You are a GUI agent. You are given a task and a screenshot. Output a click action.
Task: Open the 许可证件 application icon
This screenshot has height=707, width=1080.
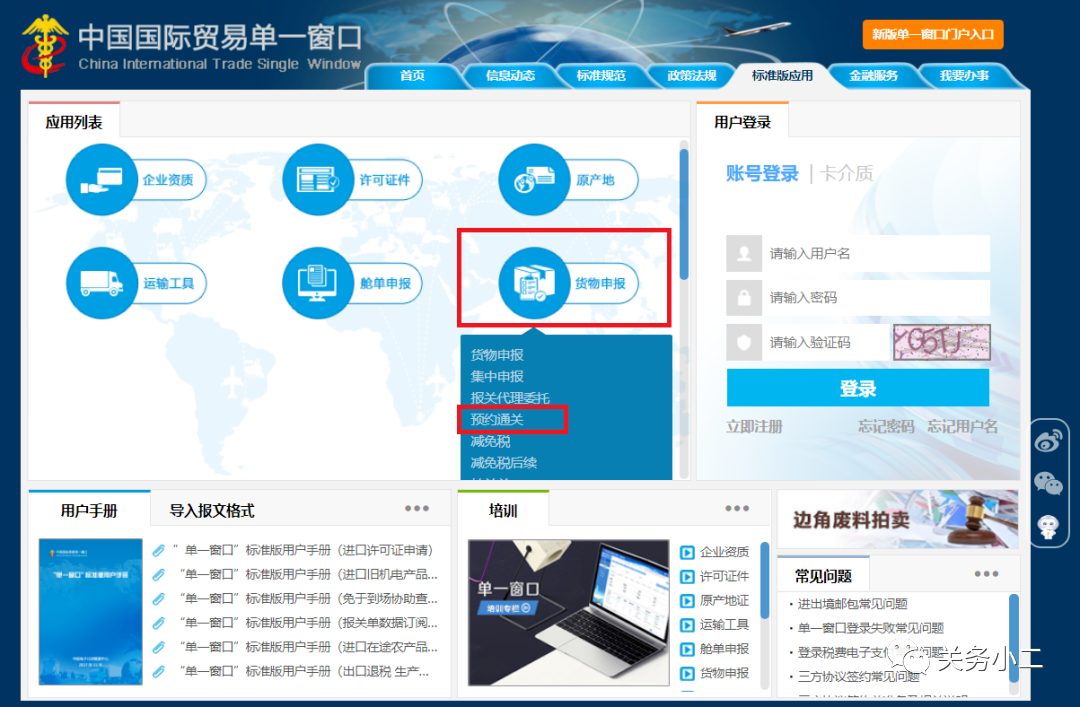[x=318, y=180]
